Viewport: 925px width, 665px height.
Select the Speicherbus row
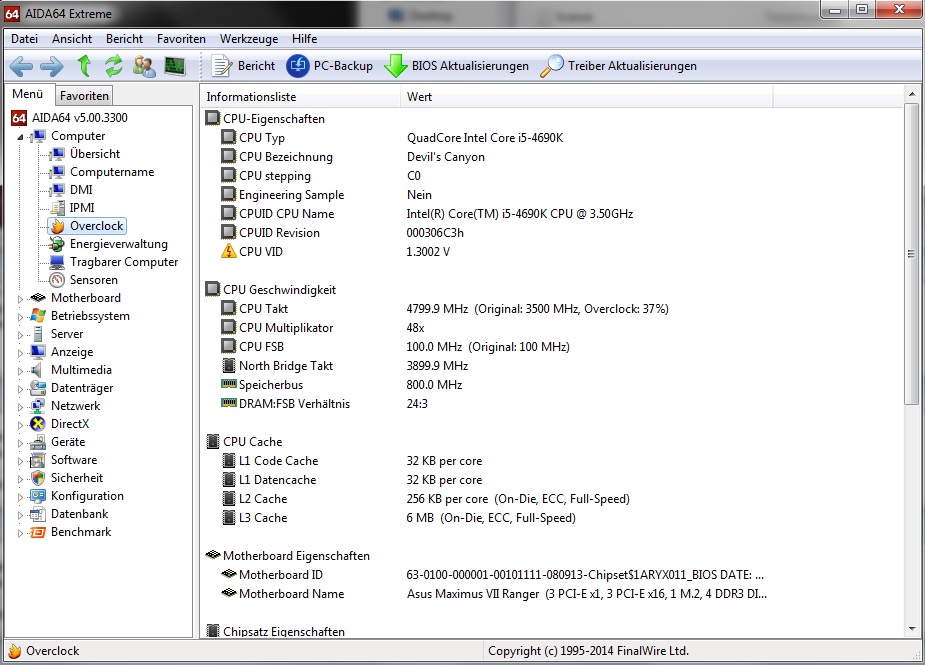[x=342, y=385]
